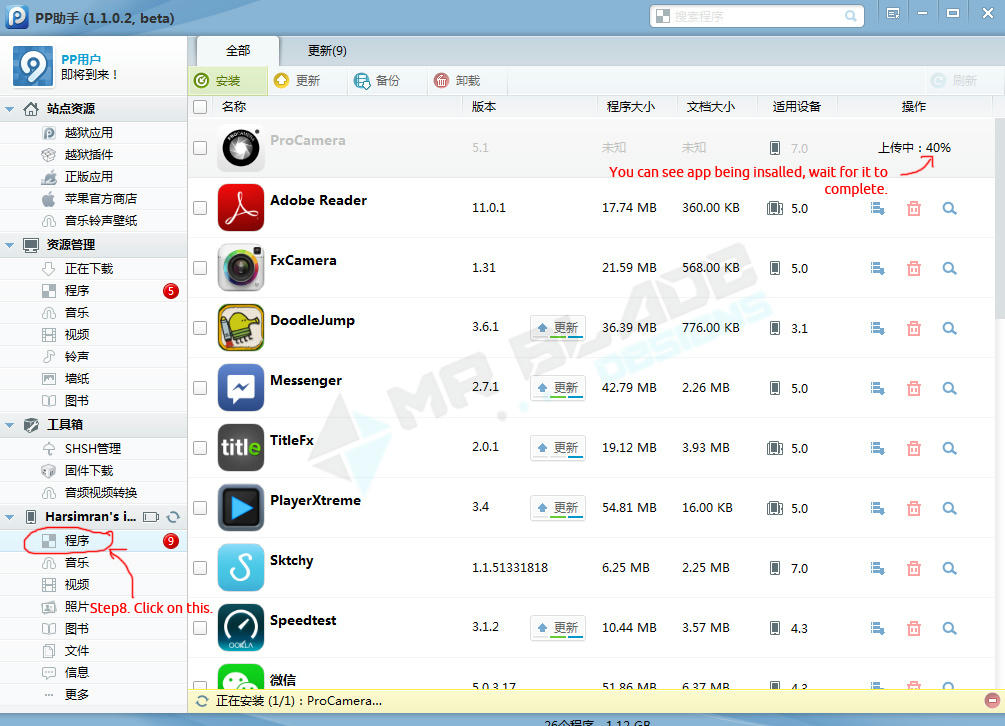The image size is (1005, 726).
Task: Switch to the 更新(9) tab
Action: point(327,51)
